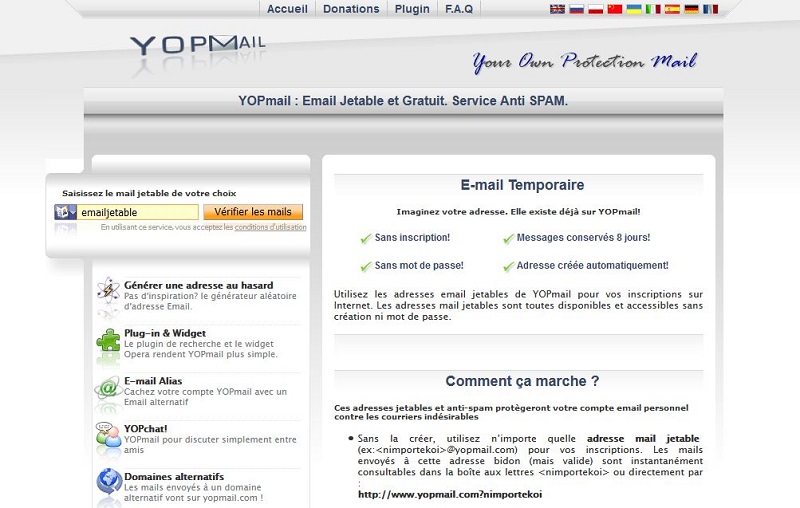Open the address book dropdown beside email field
Viewport: 800px width, 508px height.
click(65, 212)
